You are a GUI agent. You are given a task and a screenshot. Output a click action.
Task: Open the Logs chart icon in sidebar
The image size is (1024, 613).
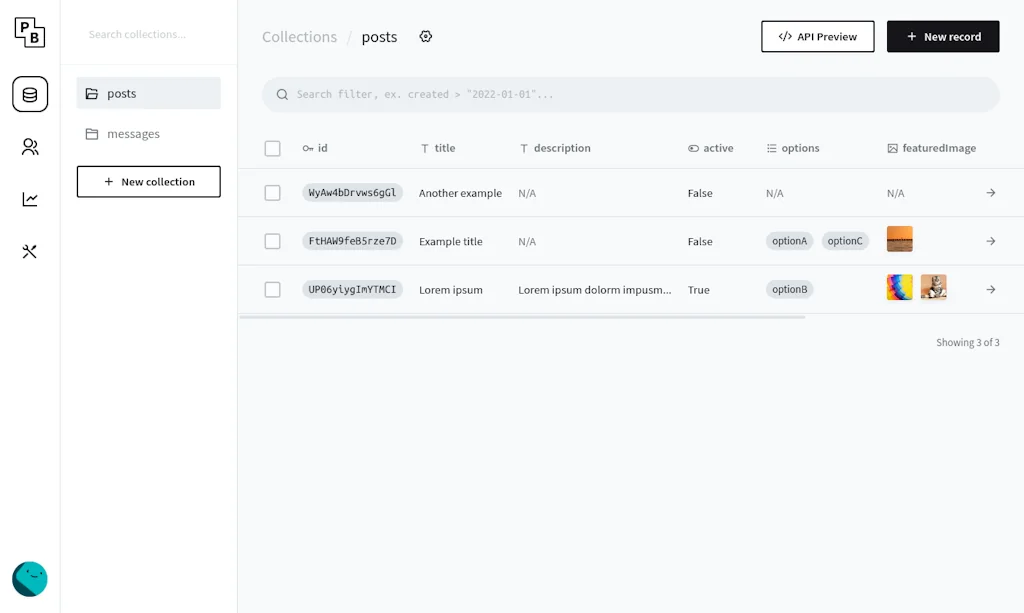tap(30, 199)
